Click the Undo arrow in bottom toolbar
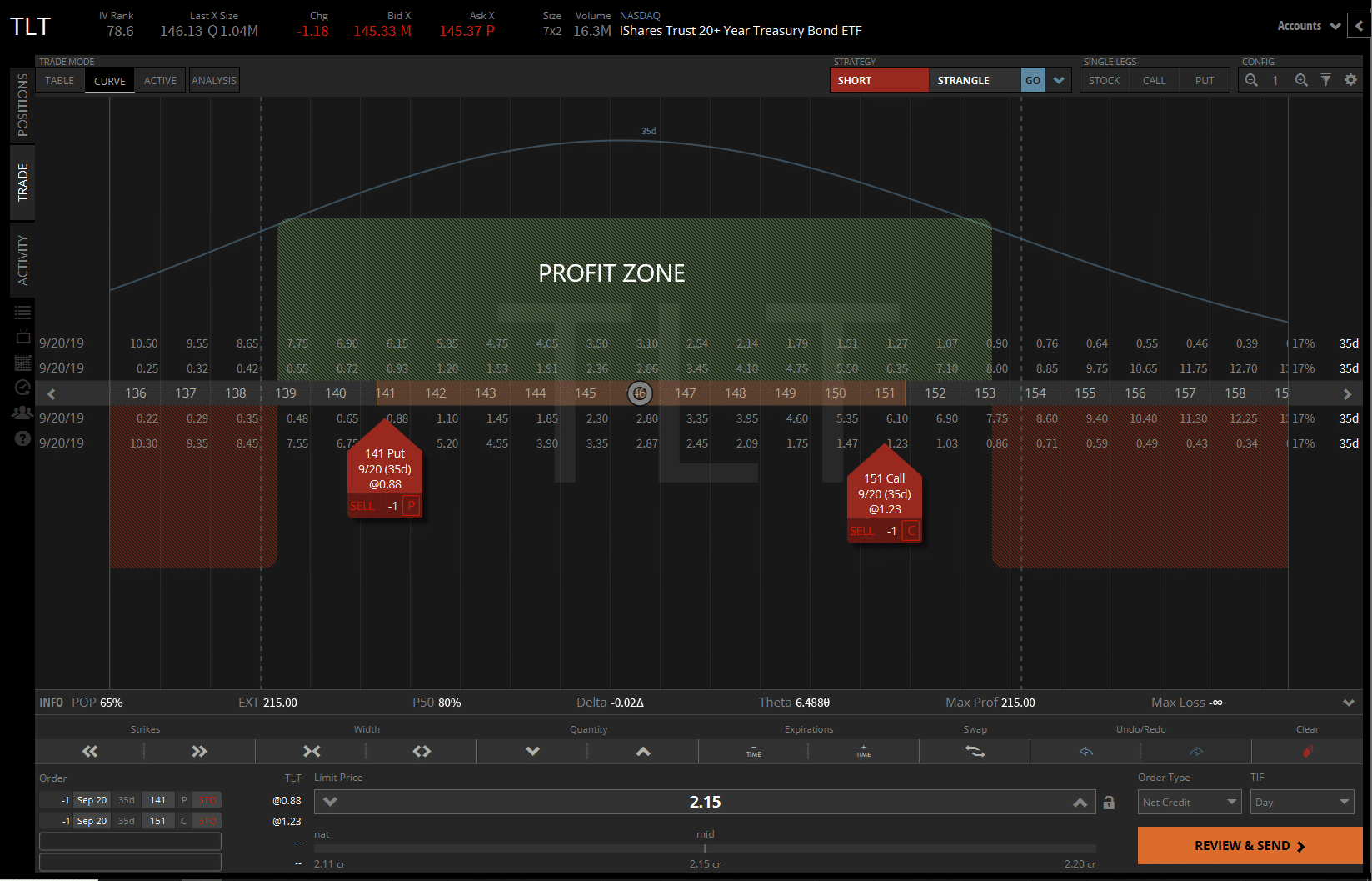This screenshot has height=881, width=1372. (1085, 751)
